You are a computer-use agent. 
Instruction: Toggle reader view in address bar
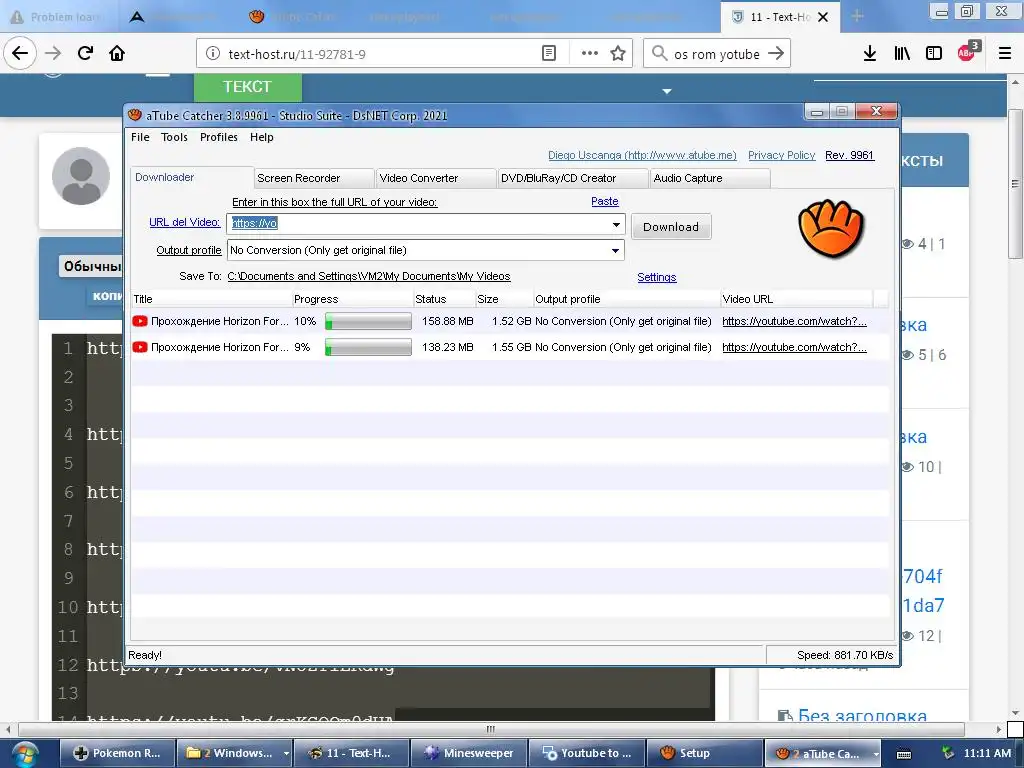tap(549, 54)
